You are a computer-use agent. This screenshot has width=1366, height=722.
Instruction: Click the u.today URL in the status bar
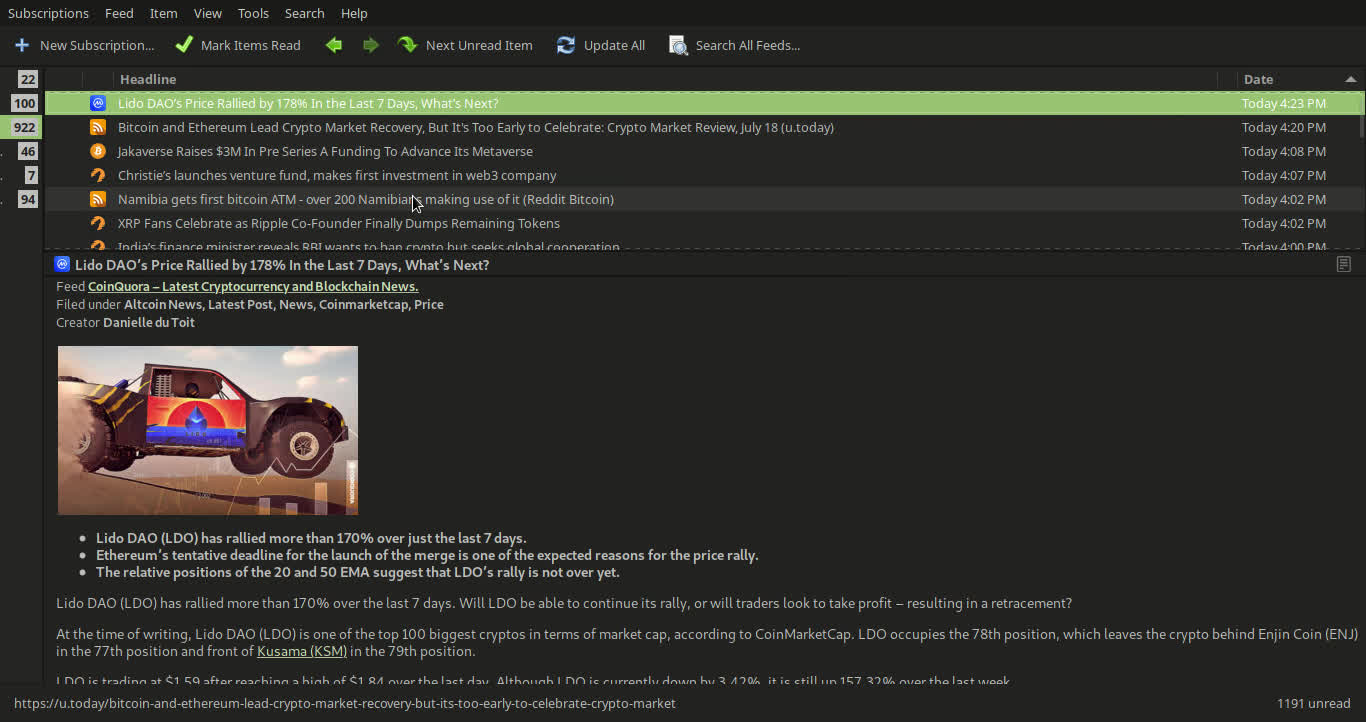click(345, 703)
